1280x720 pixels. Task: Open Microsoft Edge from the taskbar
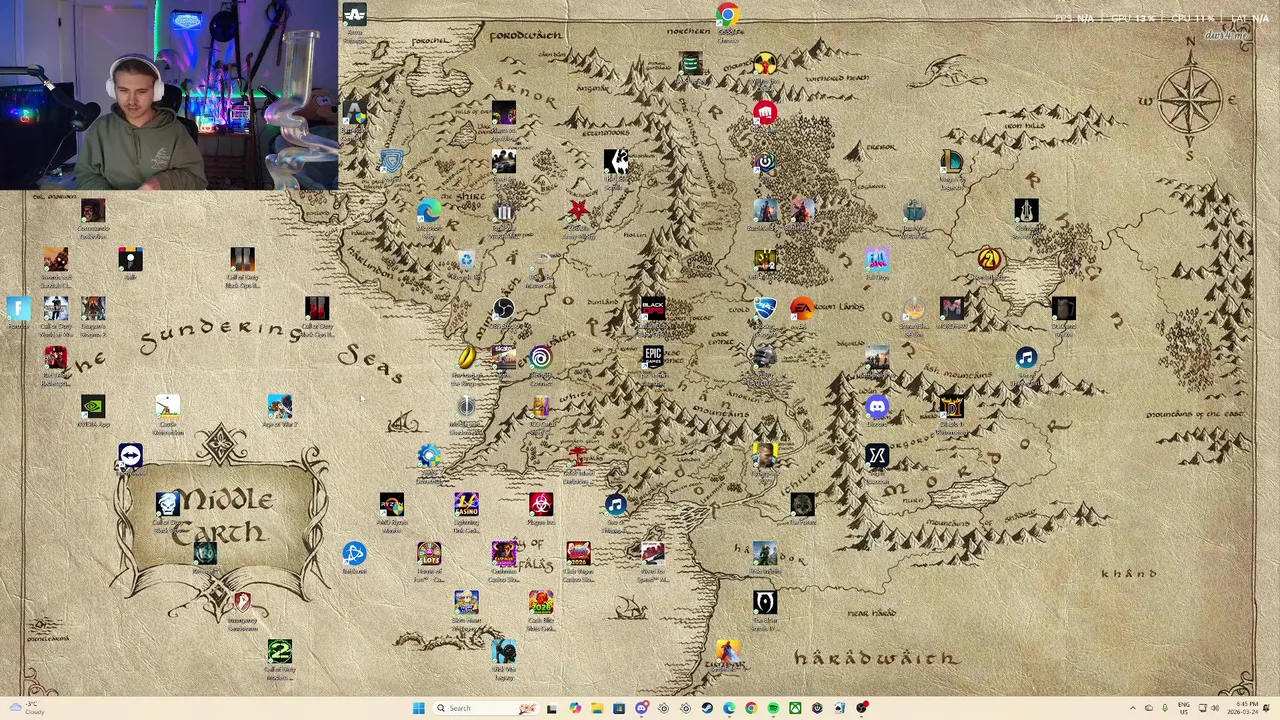coord(729,708)
